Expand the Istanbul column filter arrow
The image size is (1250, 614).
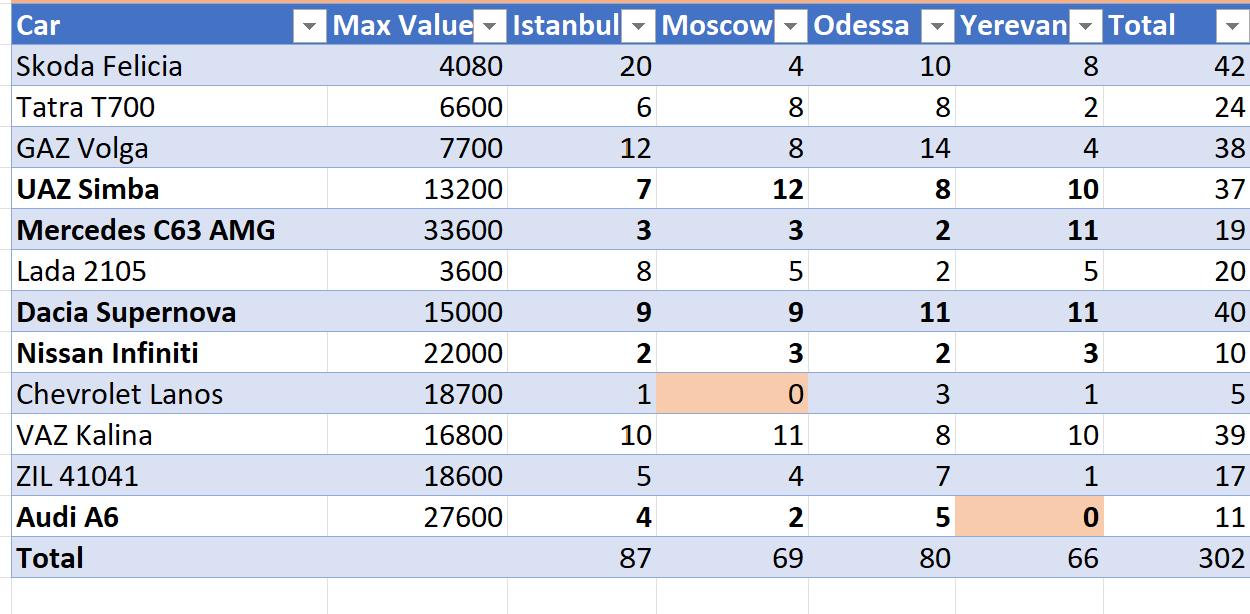coord(639,27)
